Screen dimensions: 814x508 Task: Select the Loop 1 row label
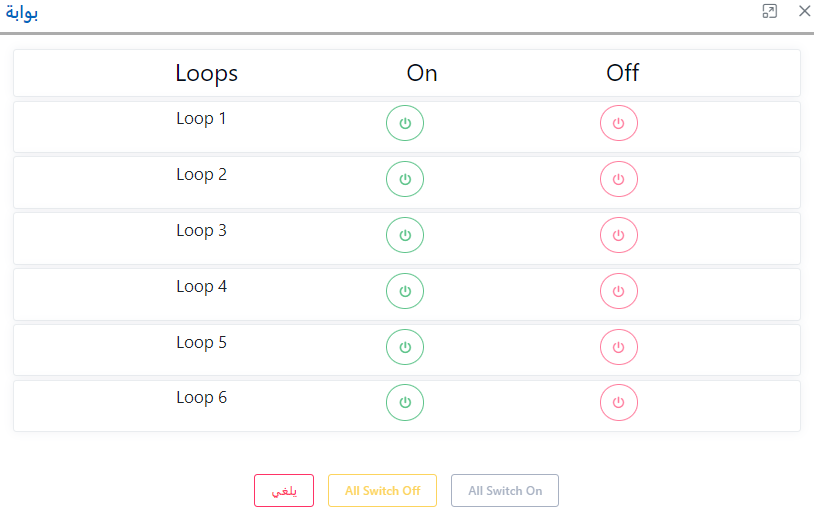pyautogui.click(x=201, y=118)
